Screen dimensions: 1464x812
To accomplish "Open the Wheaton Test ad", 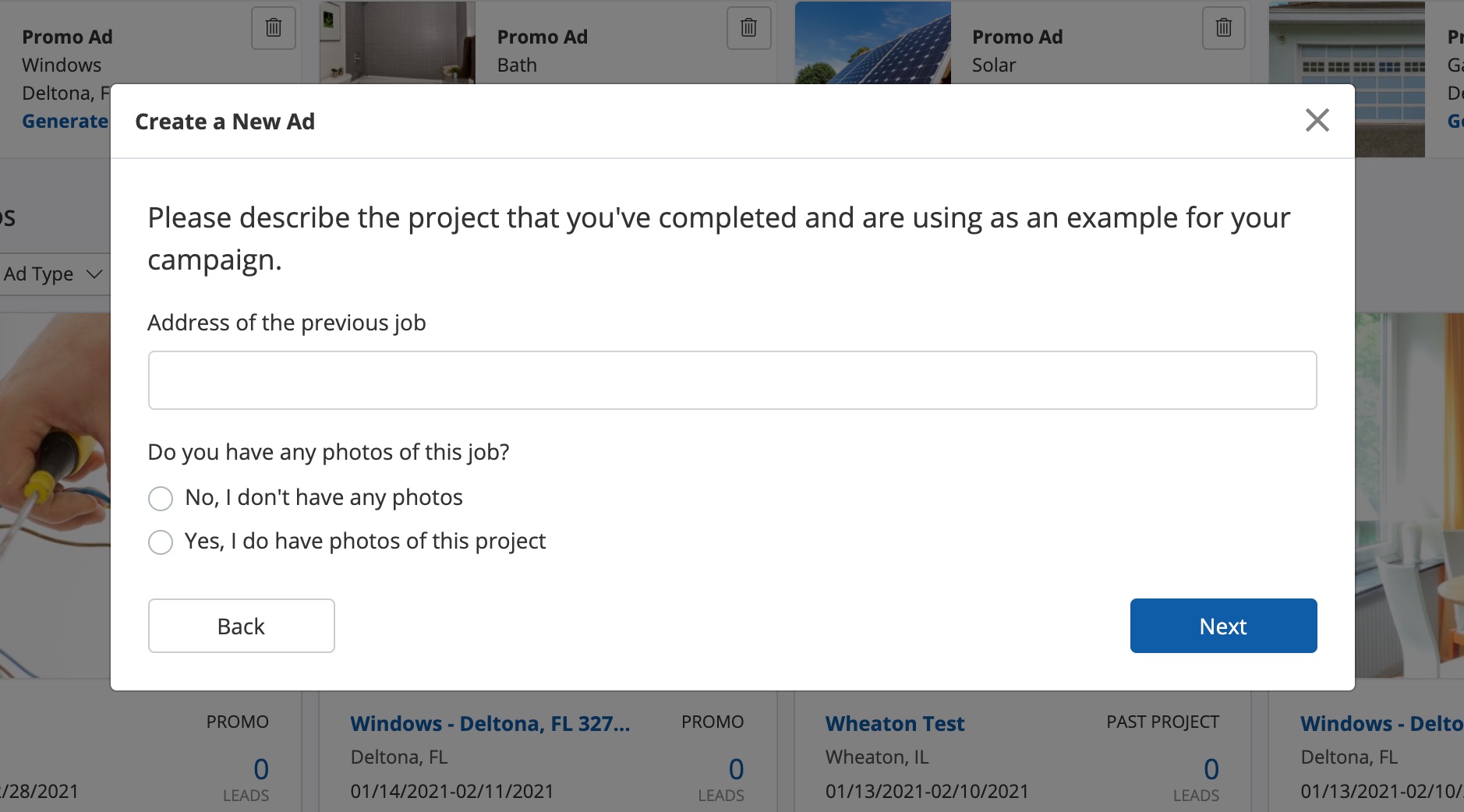I will (x=894, y=724).
